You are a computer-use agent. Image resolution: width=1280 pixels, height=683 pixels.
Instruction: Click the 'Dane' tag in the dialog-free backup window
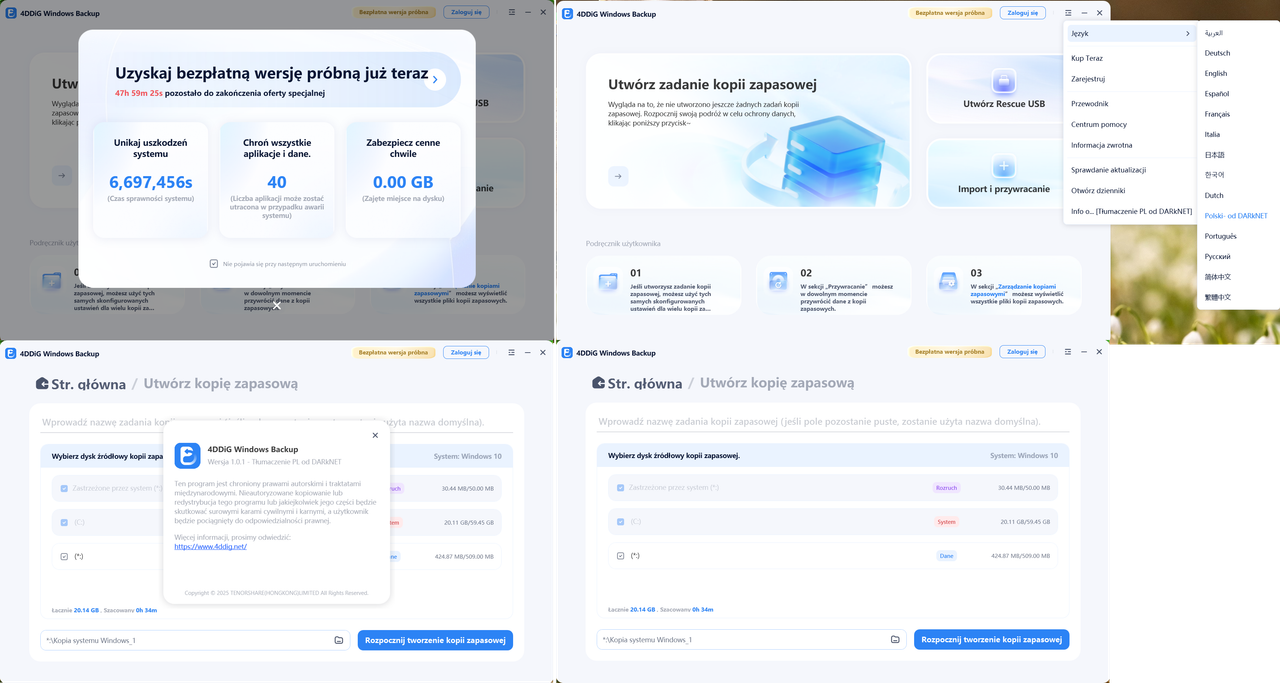click(x=946, y=556)
